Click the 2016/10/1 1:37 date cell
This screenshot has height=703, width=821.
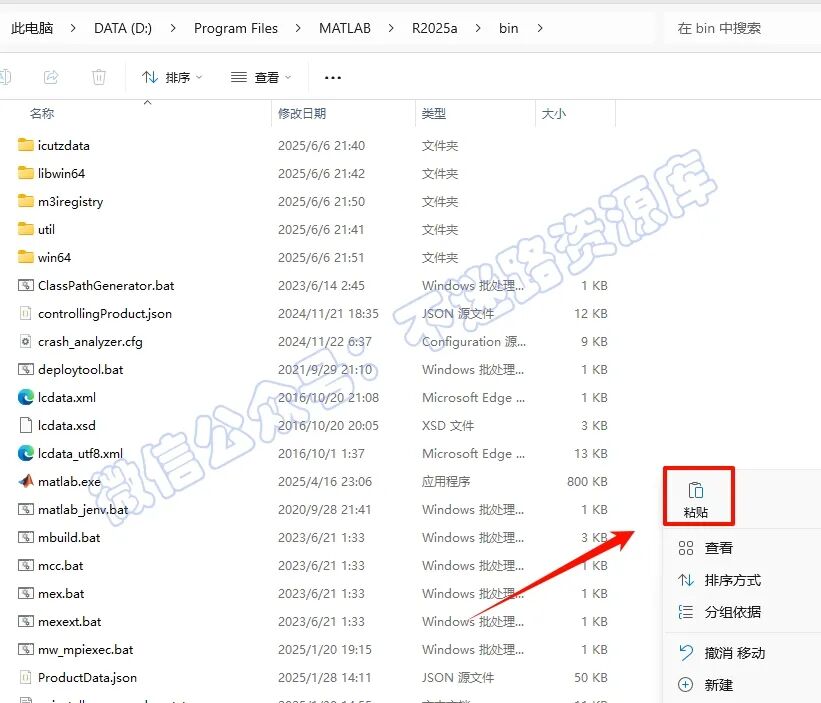321,453
